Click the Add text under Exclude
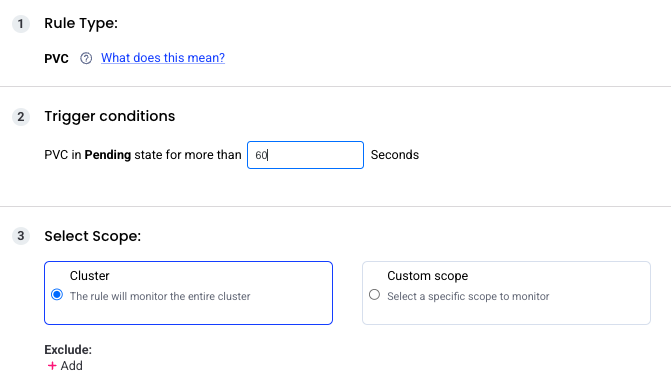The width and height of the screenshot is (671, 391). [x=71, y=366]
